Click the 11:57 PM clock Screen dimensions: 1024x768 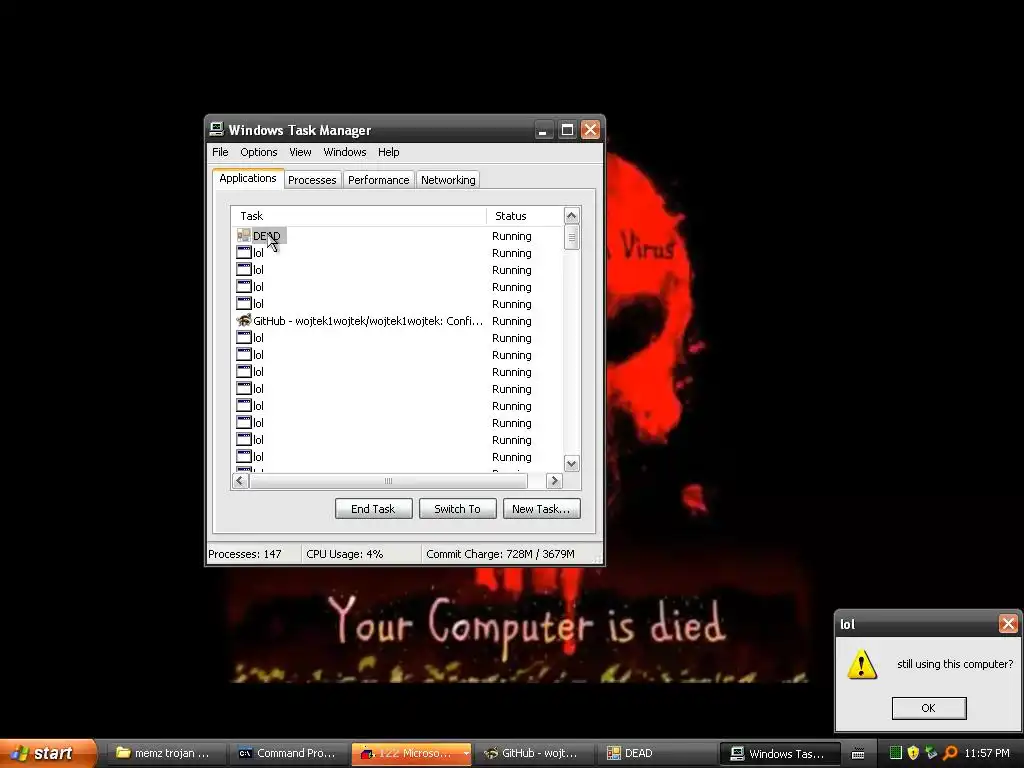coord(987,753)
